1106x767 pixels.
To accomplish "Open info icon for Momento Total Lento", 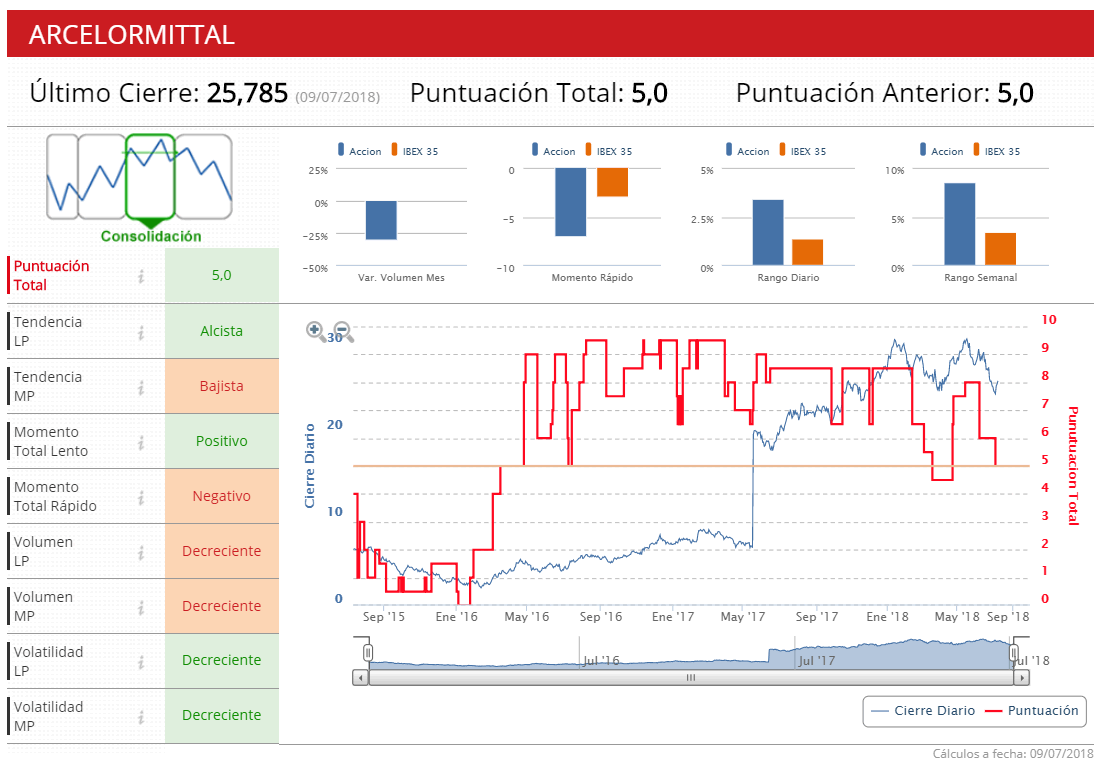I will (141, 442).
